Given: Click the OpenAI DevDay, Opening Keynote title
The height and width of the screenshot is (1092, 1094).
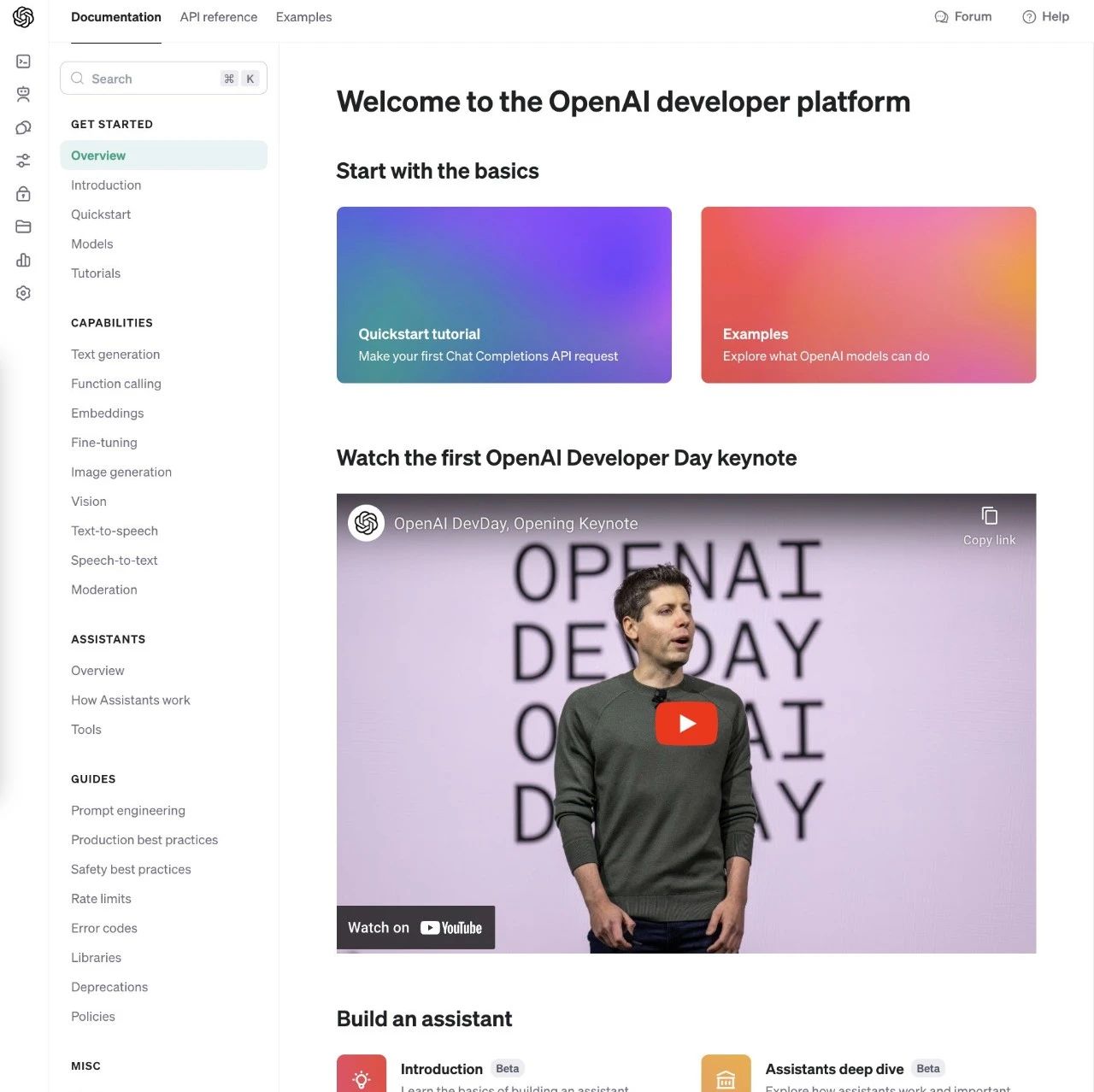Looking at the screenshot, I should pos(515,523).
